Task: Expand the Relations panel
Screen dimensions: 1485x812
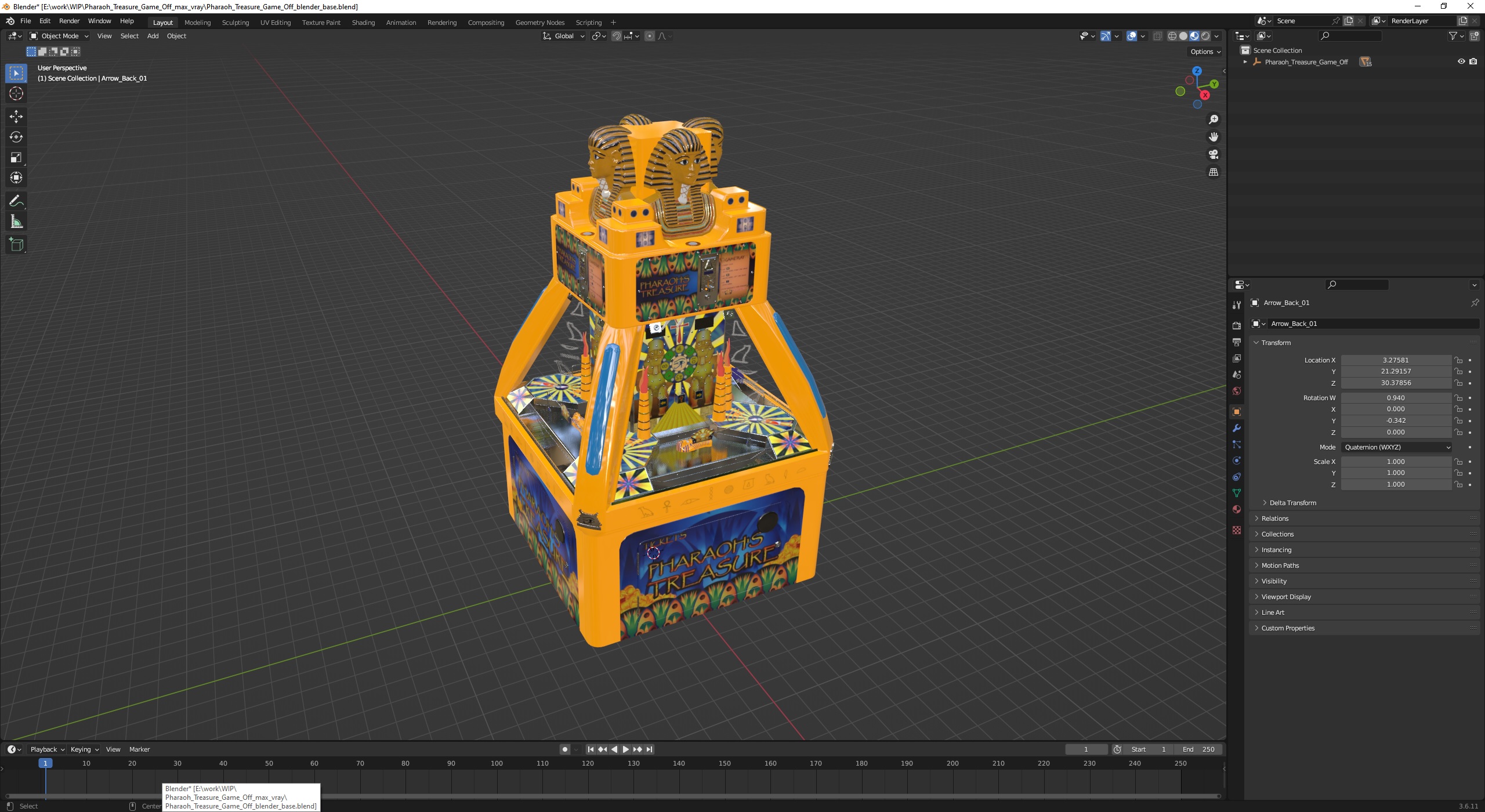Action: pyautogui.click(x=1274, y=519)
